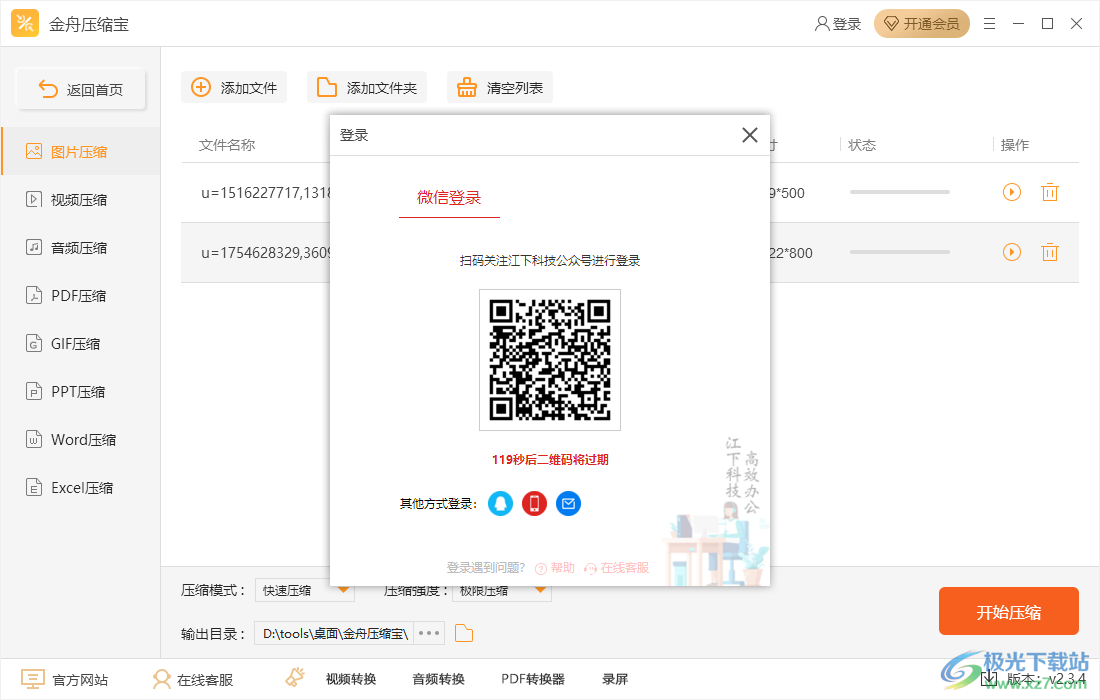The height and width of the screenshot is (700, 1100).
Task: Close the 登录 dialog
Action: point(750,135)
